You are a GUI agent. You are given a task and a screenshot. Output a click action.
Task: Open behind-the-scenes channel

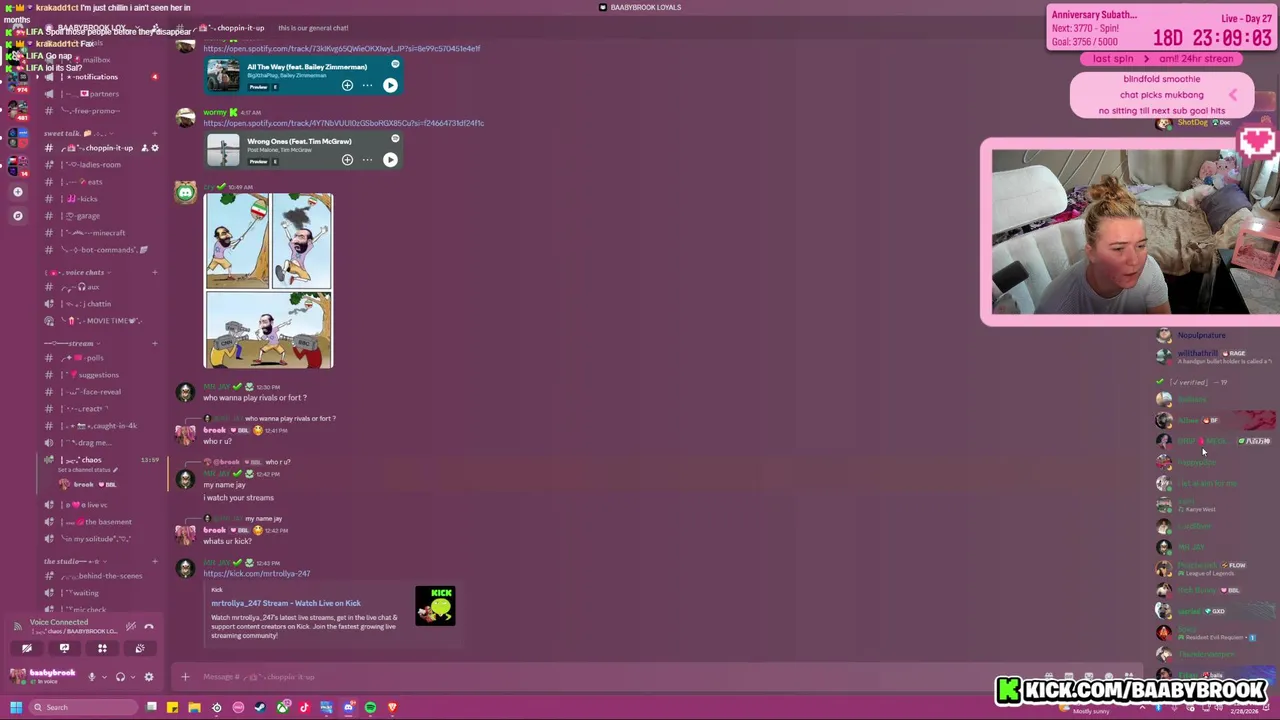(x=100, y=576)
